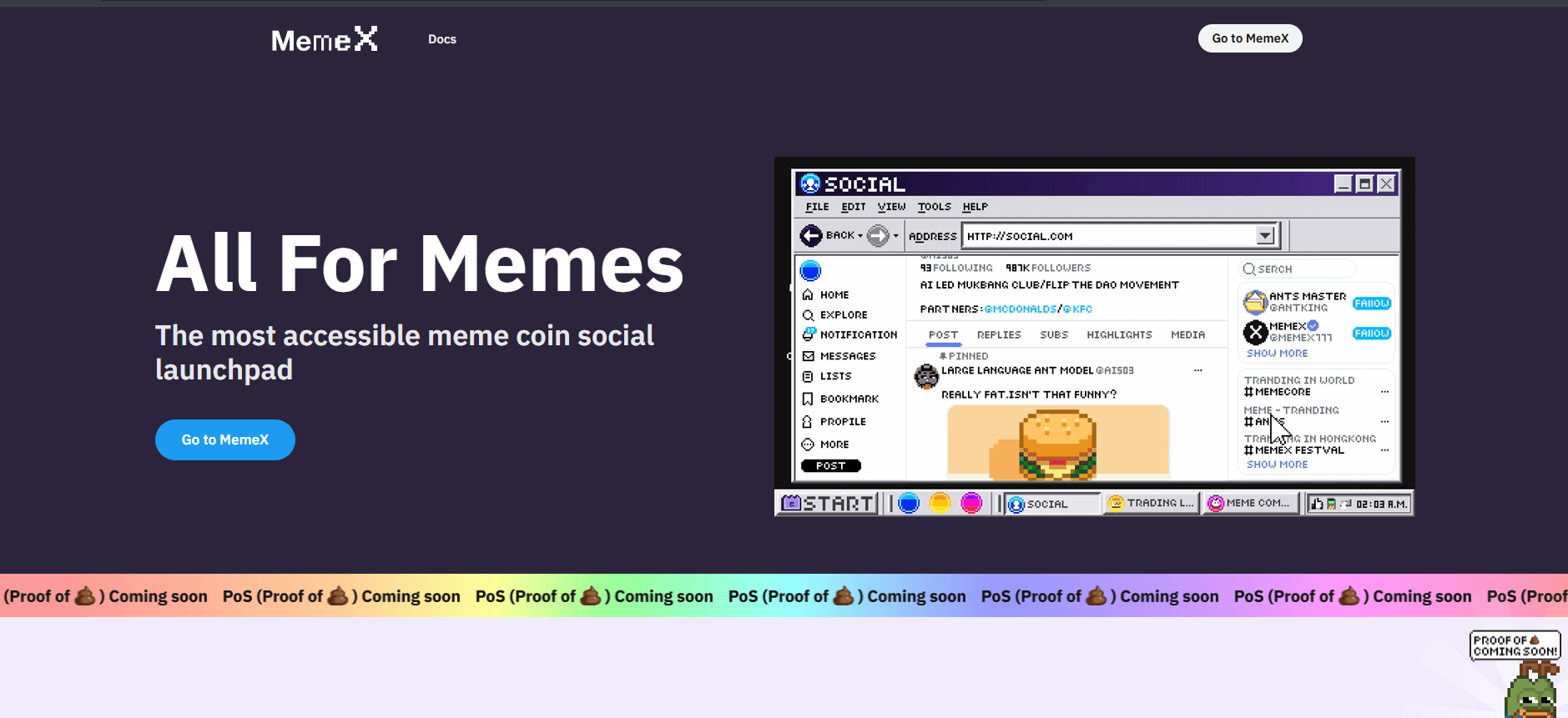Open the three-dot menu beside #MEMECORE
This screenshot has width=1568, height=718.
pos(1384,392)
